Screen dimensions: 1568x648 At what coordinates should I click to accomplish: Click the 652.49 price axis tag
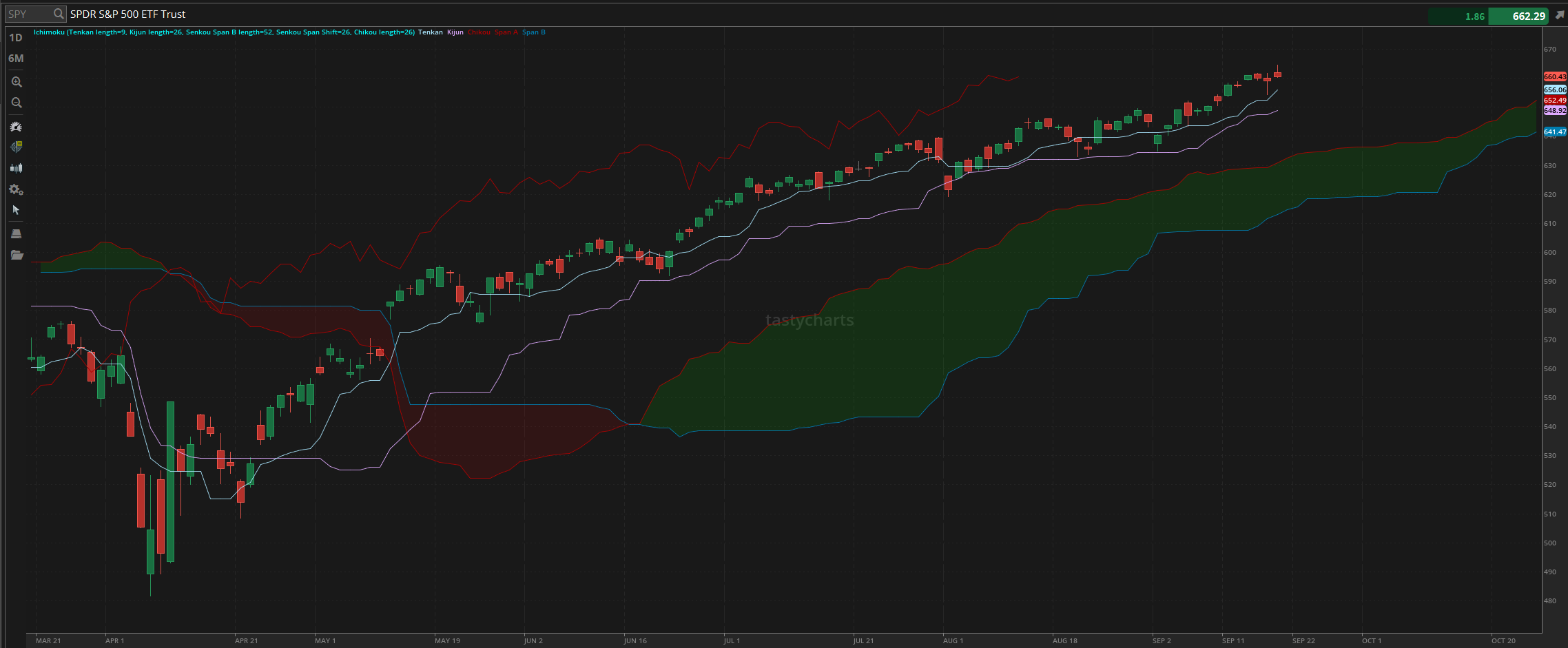coord(1555,100)
